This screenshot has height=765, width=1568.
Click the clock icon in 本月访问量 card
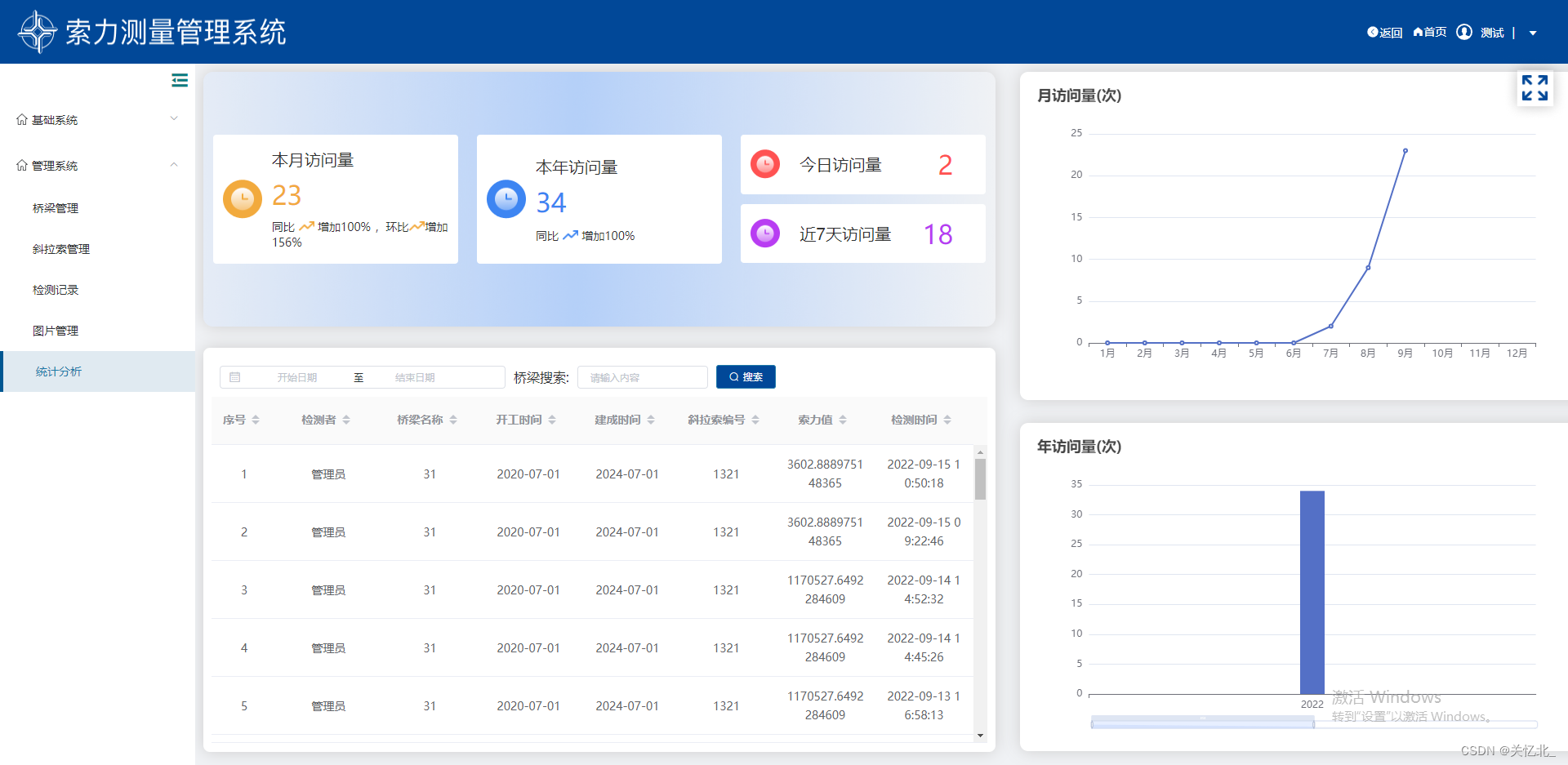pyautogui.click(x=242, y=198)
